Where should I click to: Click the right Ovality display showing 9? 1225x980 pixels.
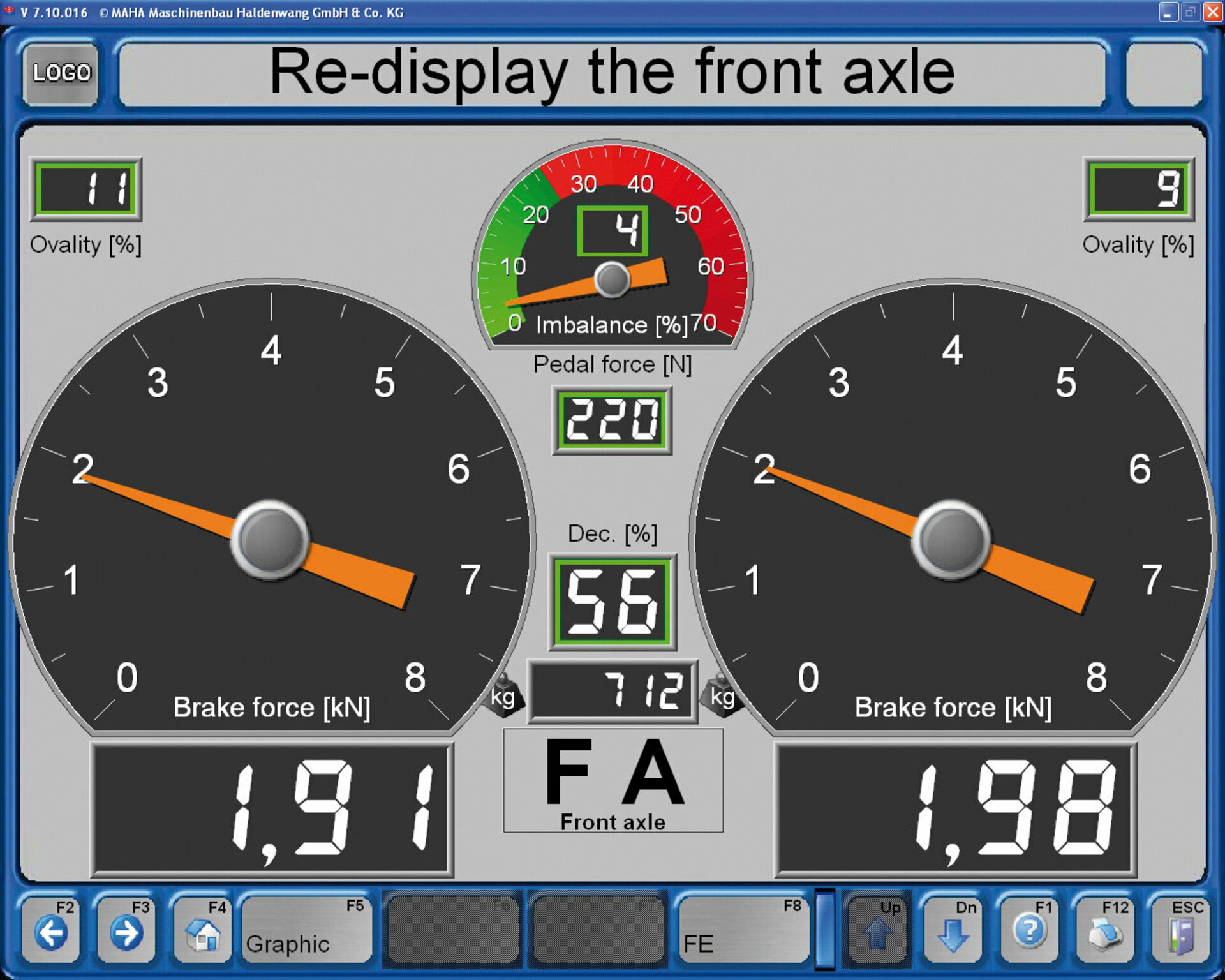point(1138,189)
